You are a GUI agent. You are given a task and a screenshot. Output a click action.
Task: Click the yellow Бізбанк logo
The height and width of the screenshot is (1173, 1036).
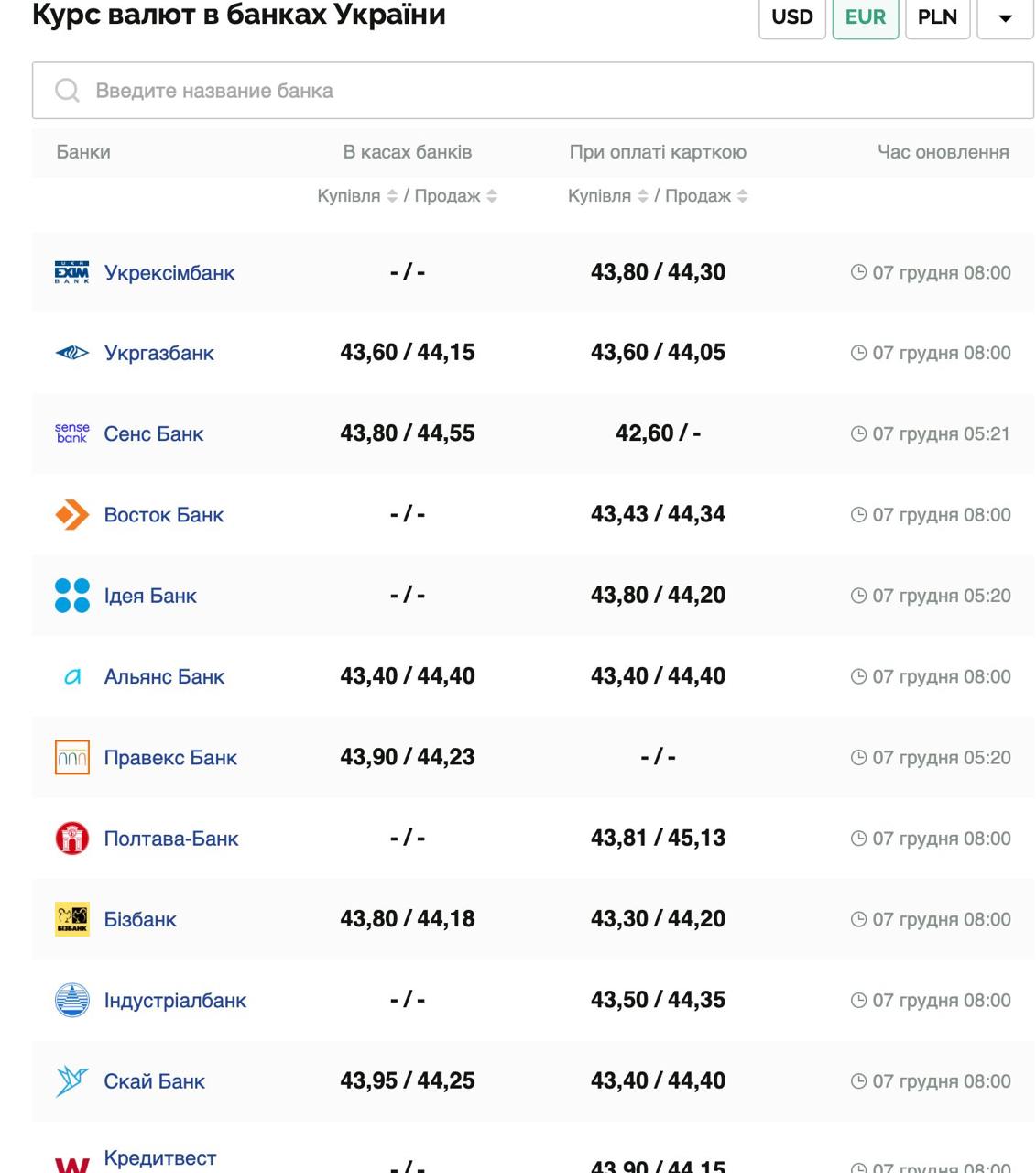pos(71,919)
